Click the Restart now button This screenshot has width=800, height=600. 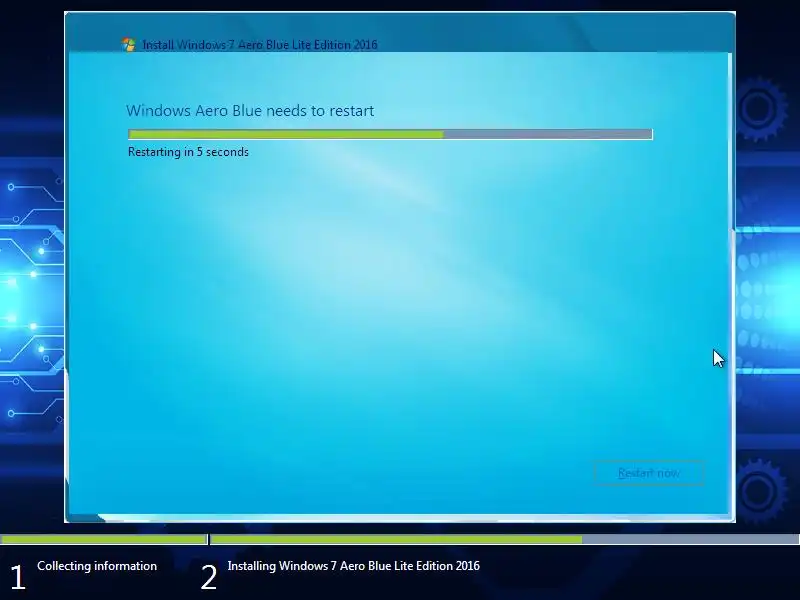tap(648, 473)
